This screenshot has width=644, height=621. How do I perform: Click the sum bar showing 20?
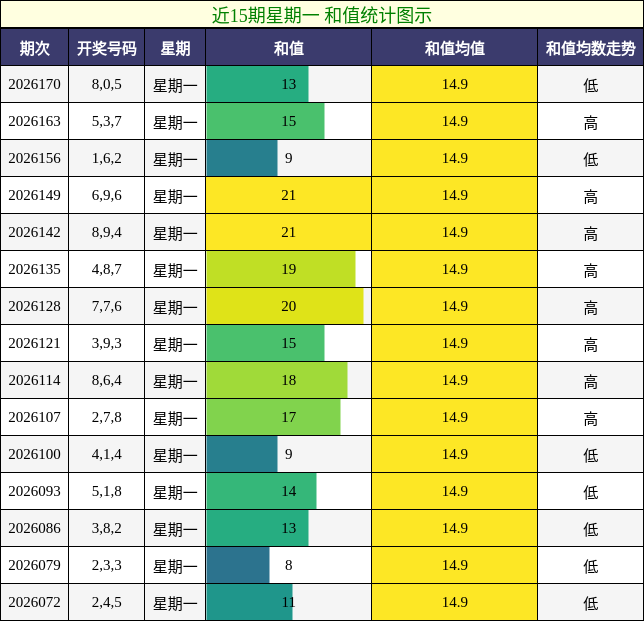click(x=285, y=306)
